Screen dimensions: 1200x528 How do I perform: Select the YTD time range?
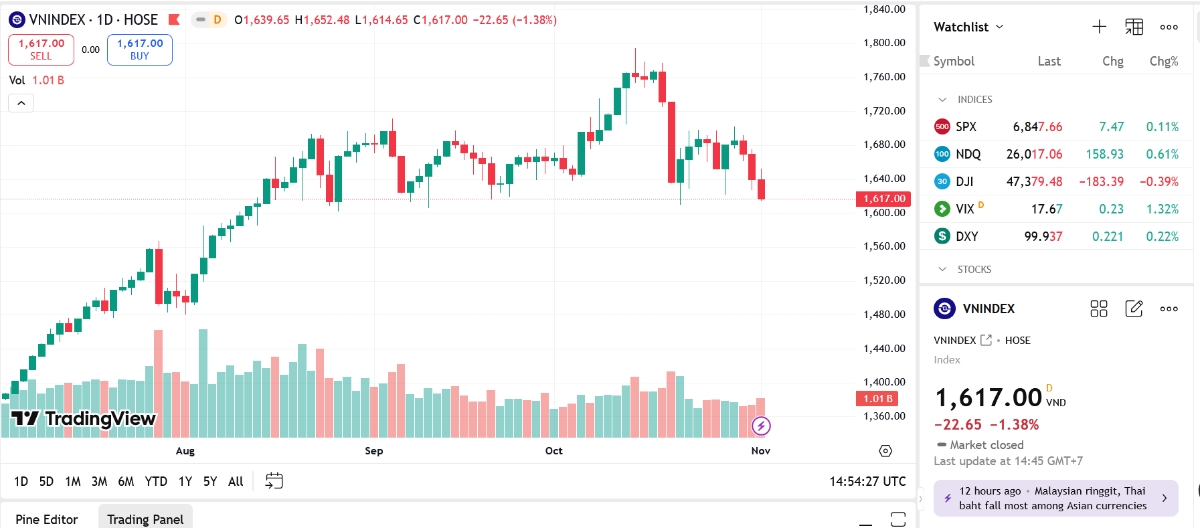(x=156, y=481)
